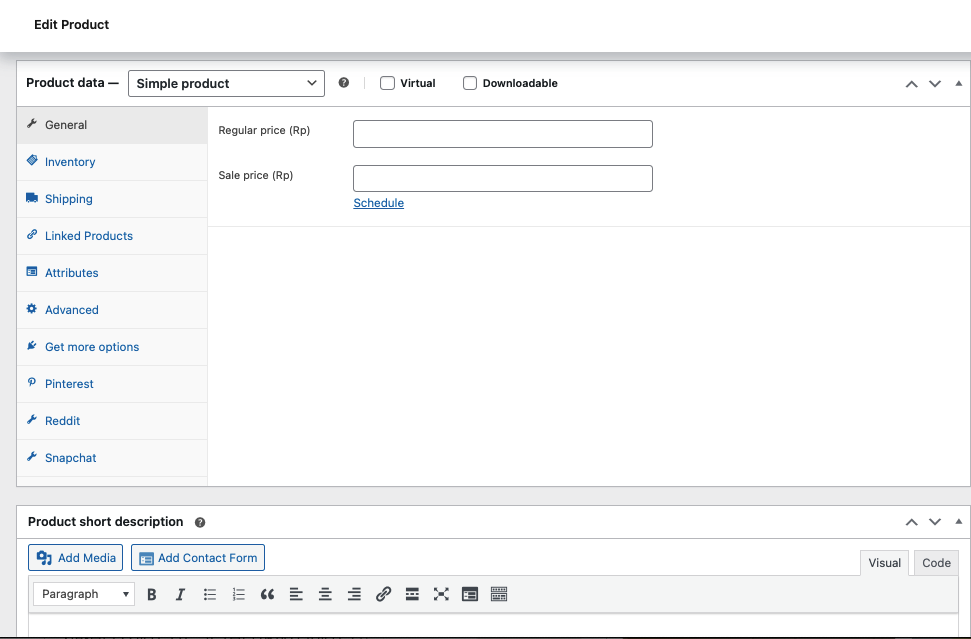Align text left
The height and width of the screenshot is (639, 971).
pyautogui.click(x=296, y=594)
